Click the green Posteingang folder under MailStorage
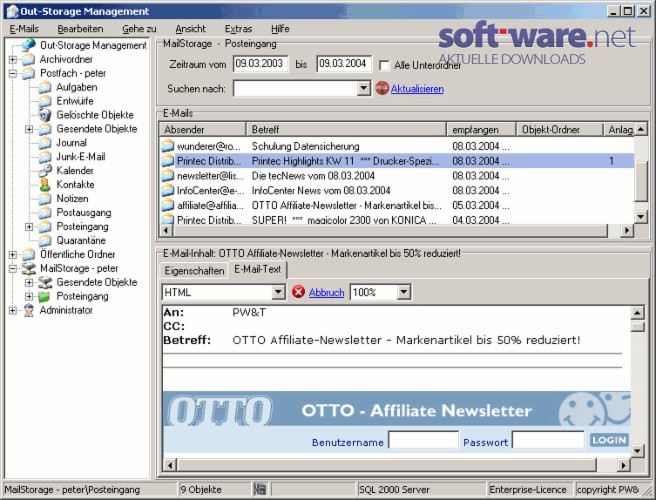 44,297
